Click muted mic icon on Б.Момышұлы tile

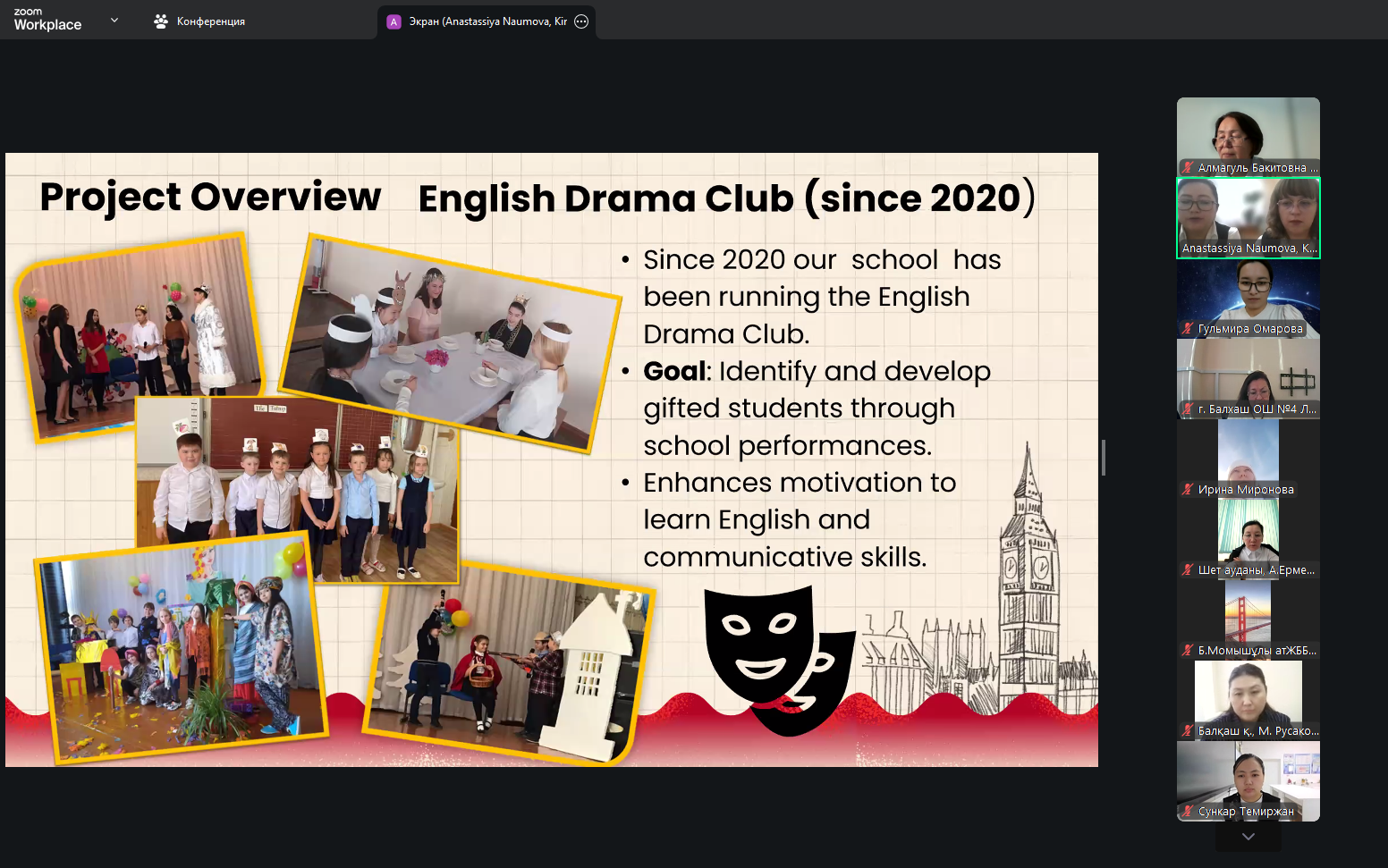(x=1188, y=651)
